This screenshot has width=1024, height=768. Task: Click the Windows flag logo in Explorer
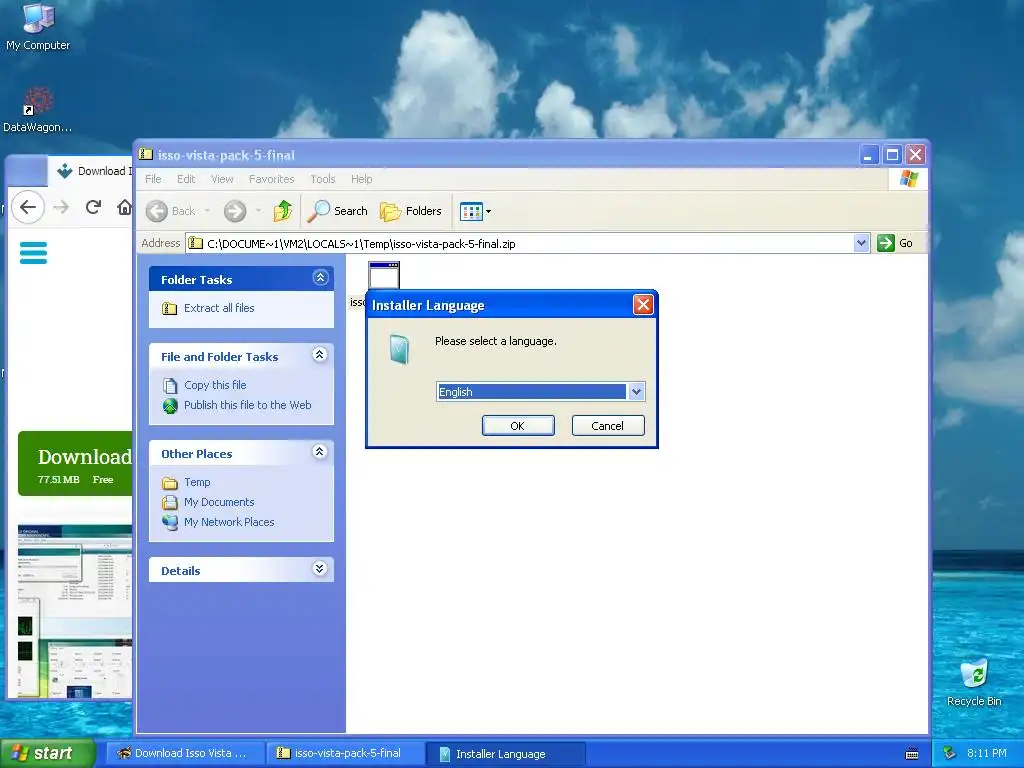(908, 178)
